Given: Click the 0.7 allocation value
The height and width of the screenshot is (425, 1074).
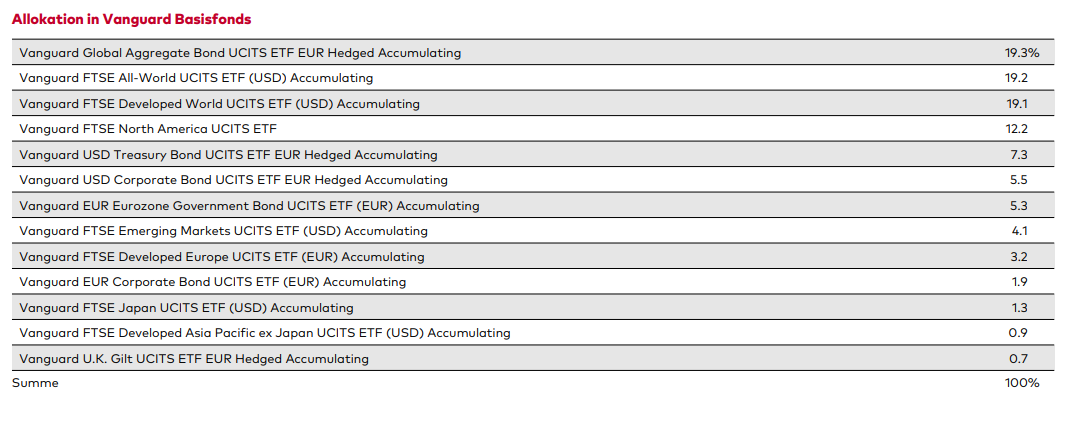Looking at the screenshot, I should pyautogui.click(x=1019, y=359).
